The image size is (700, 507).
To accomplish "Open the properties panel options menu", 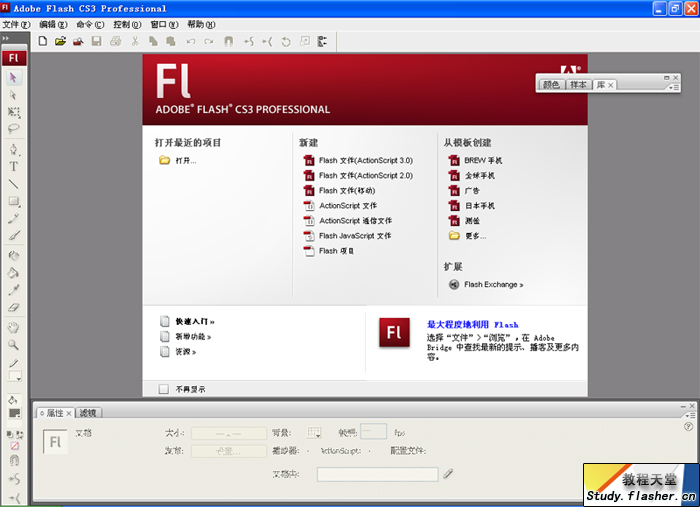I will (x=690, y=415).
